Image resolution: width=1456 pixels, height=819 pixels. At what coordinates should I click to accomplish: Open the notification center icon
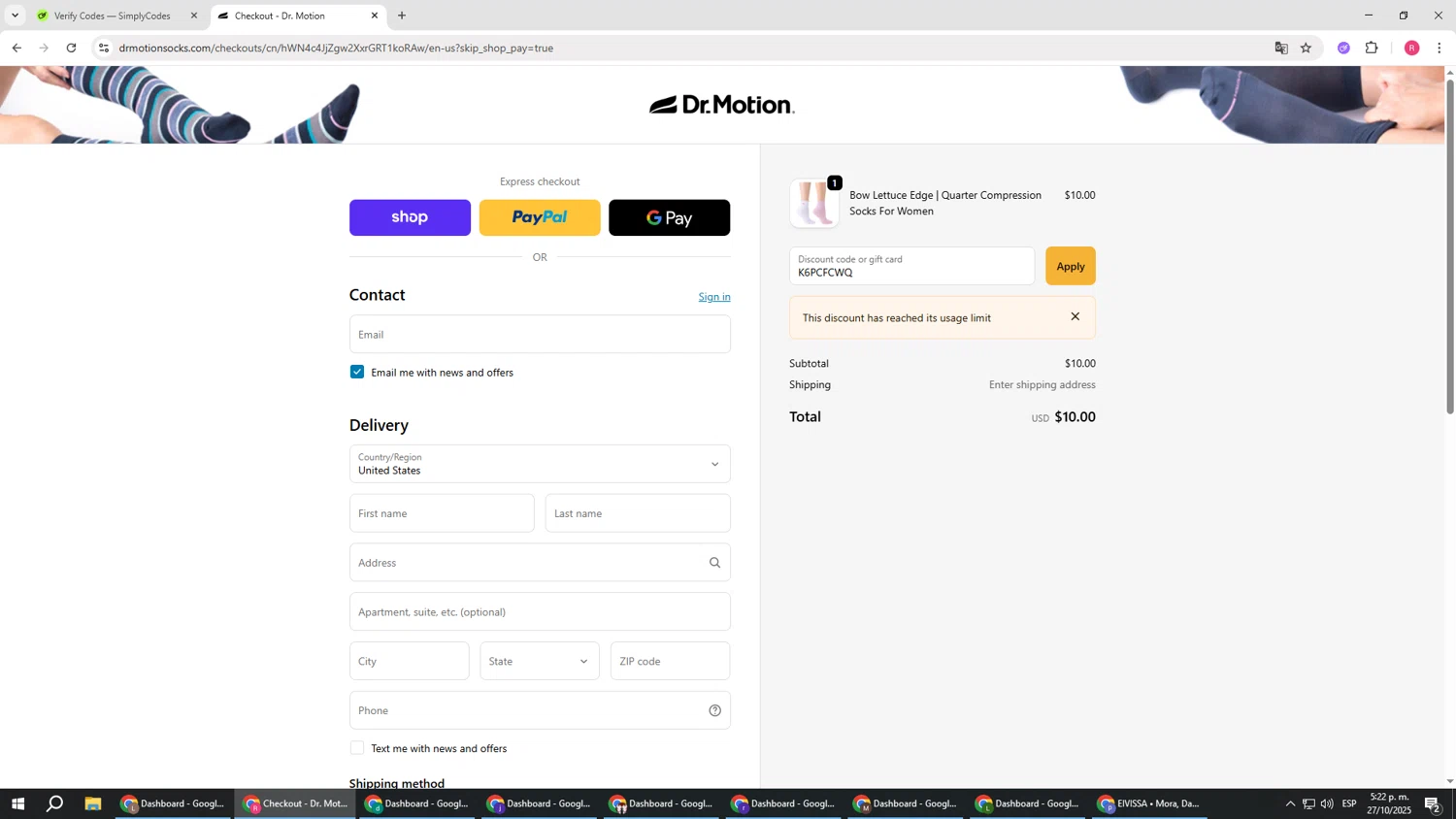point(1433,803)
